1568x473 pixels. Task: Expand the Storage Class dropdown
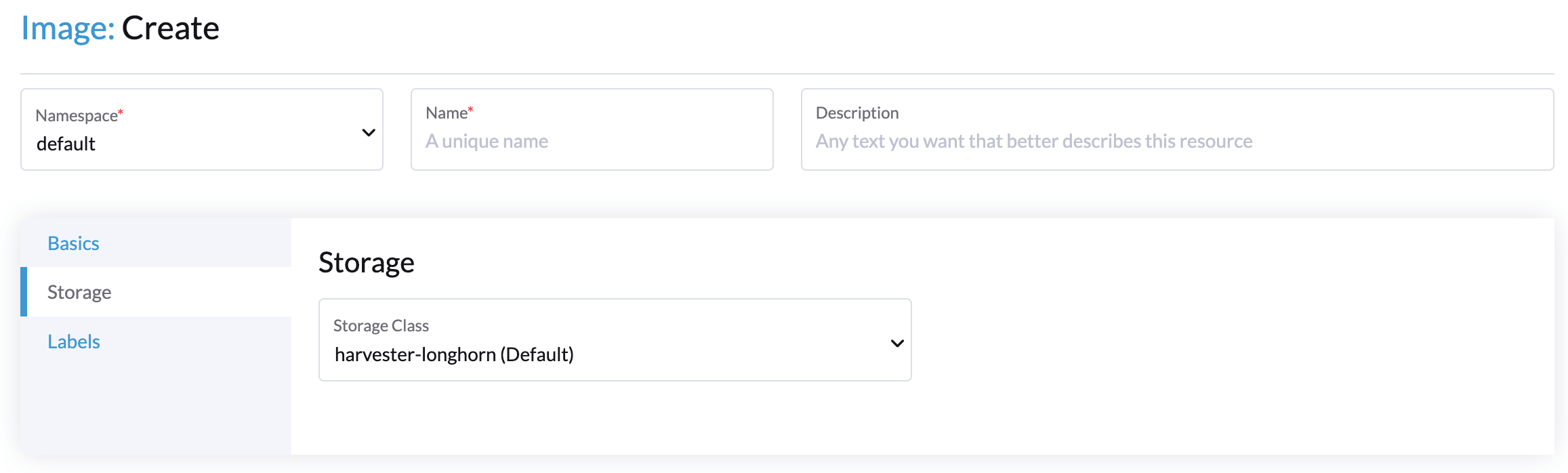click(614, 340)
